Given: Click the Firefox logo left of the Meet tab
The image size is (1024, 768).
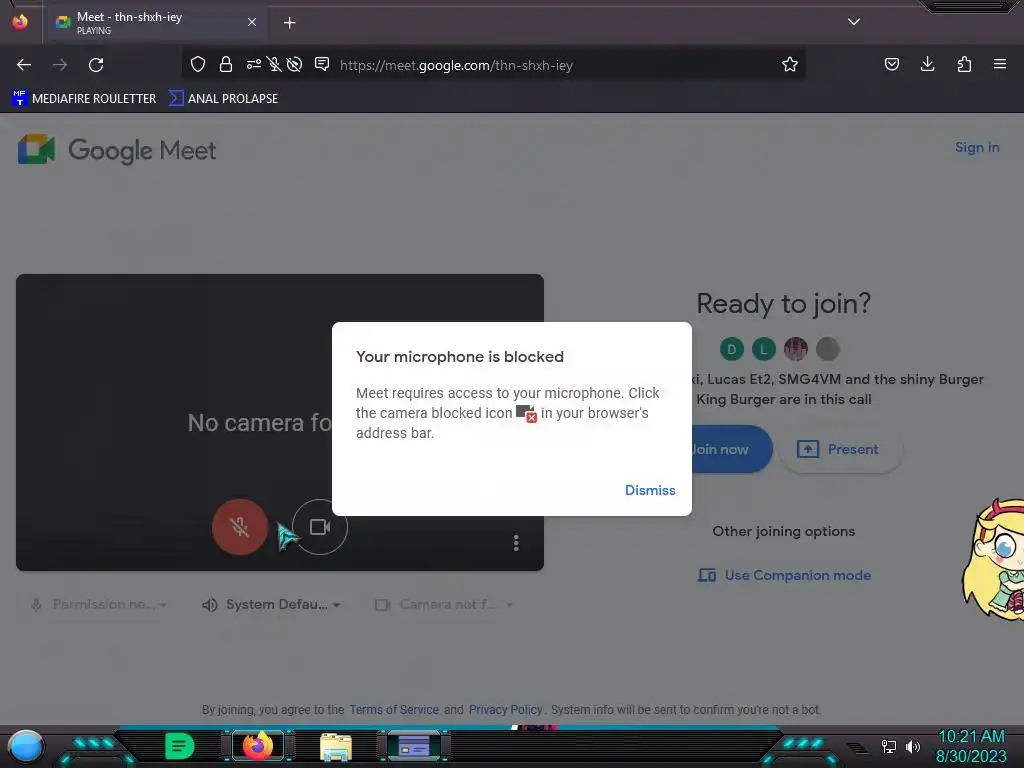Looking at the screenshot, I should coord(20,22).
